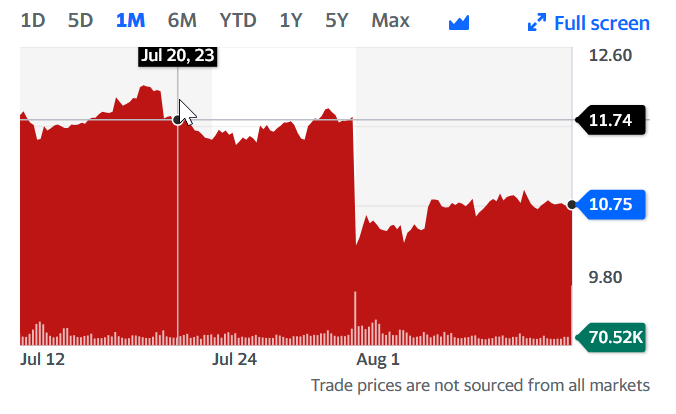Switch to the 5Y range
The width and height of the screenshot is (676, 414).
click(x=337, y=20)
